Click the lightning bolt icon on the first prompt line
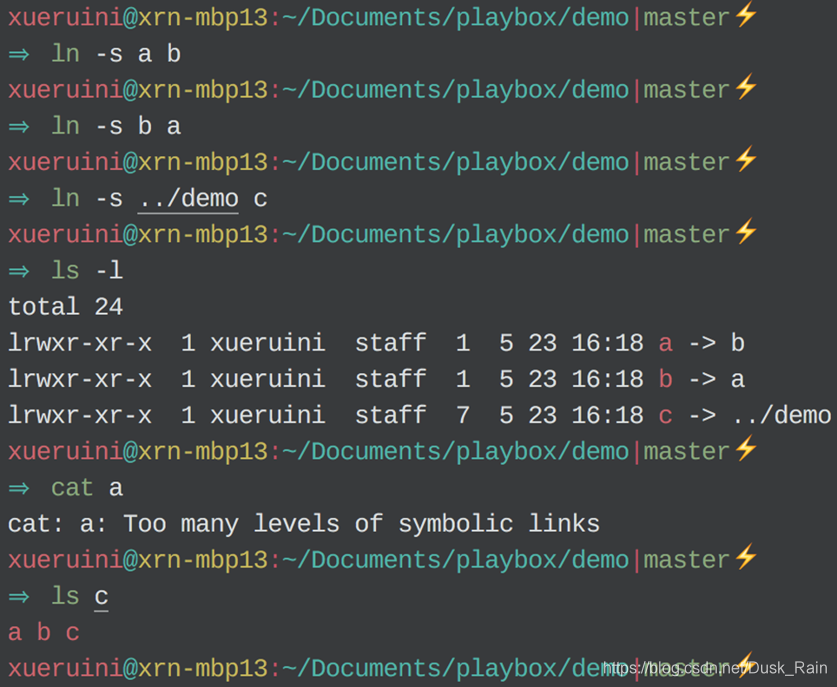 pyautogui.click(x=745, y=16)
